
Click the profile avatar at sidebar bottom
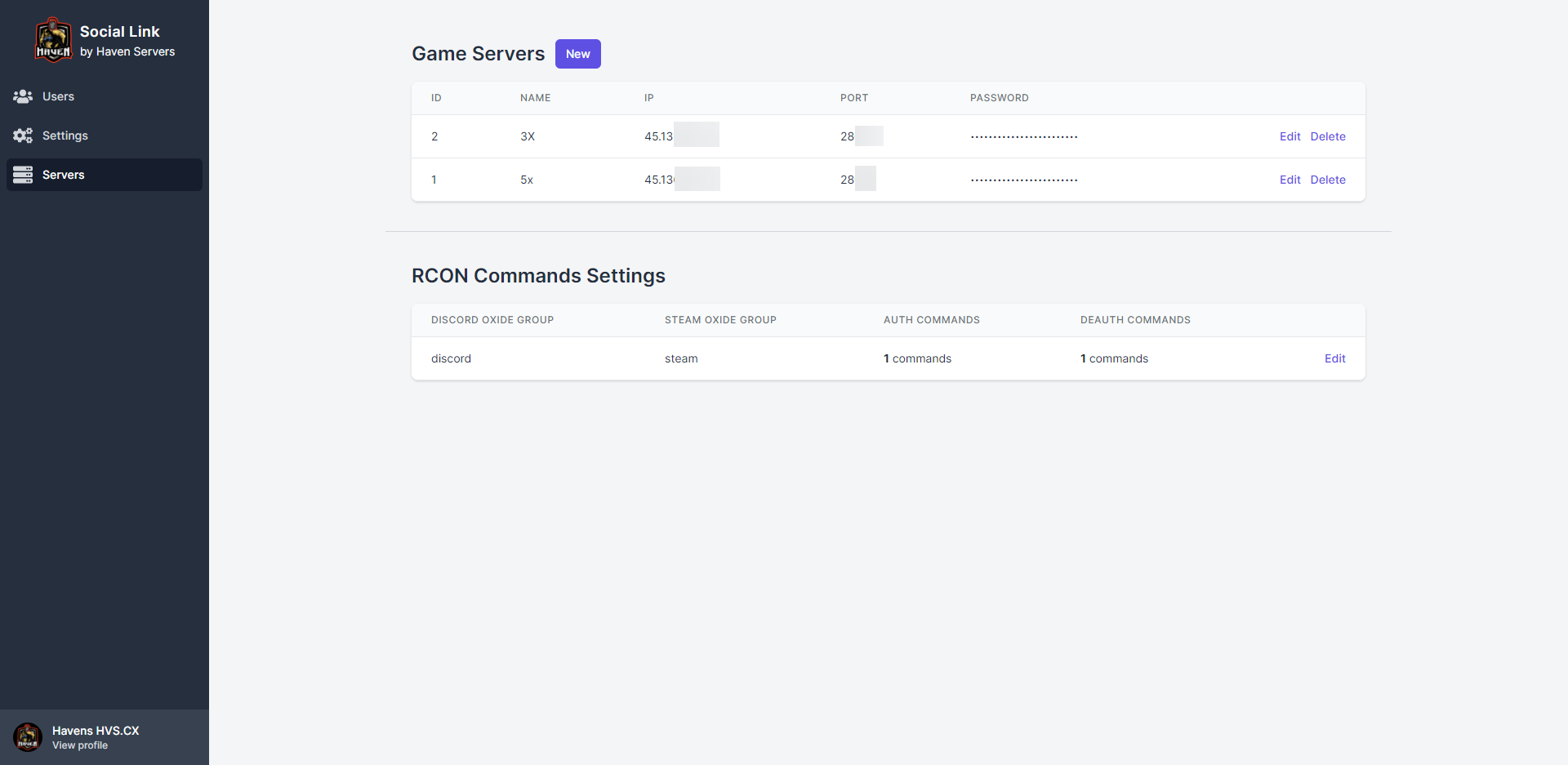pos(28,737)
